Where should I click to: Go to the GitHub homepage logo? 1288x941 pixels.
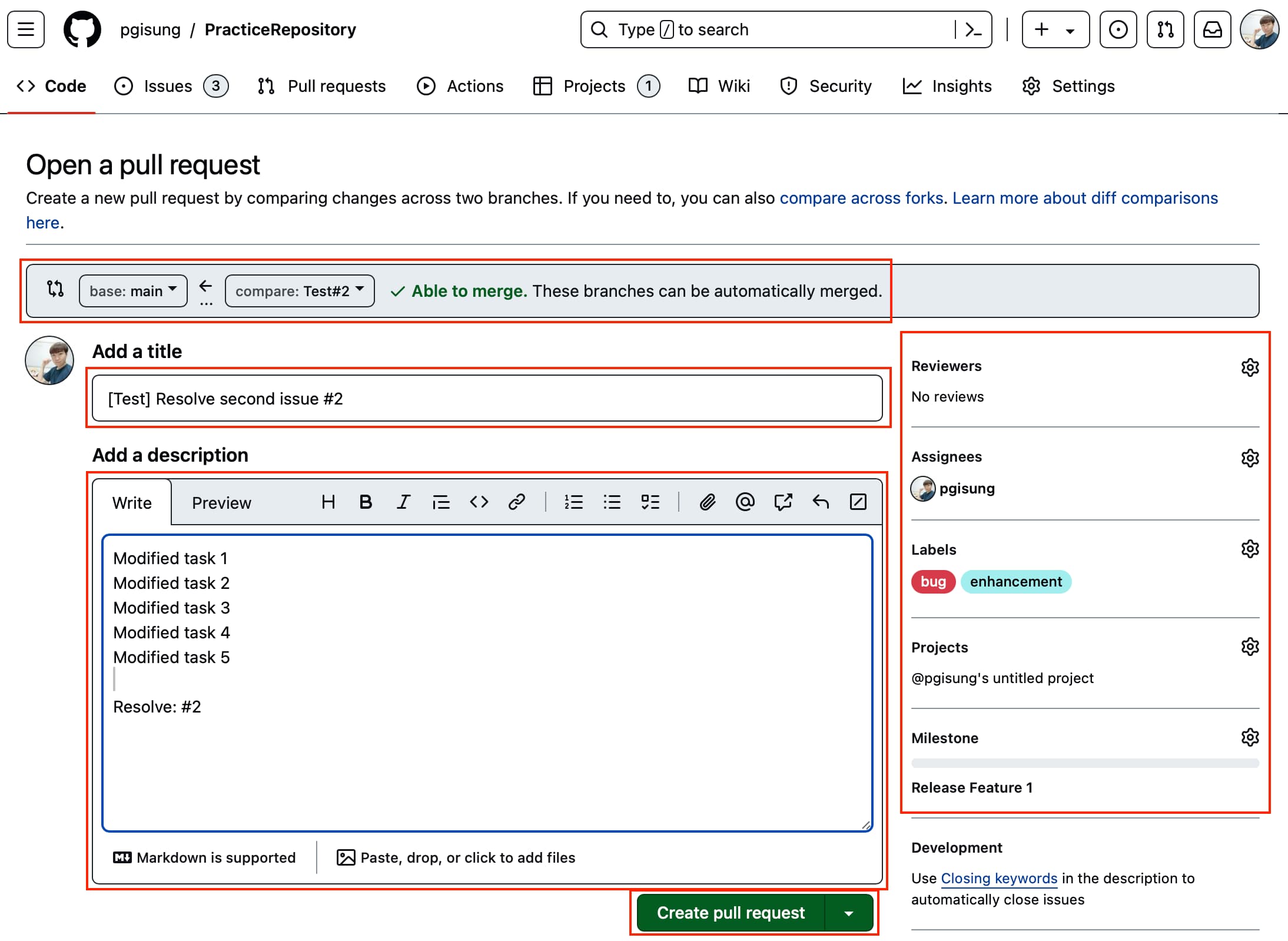point(82,29)
